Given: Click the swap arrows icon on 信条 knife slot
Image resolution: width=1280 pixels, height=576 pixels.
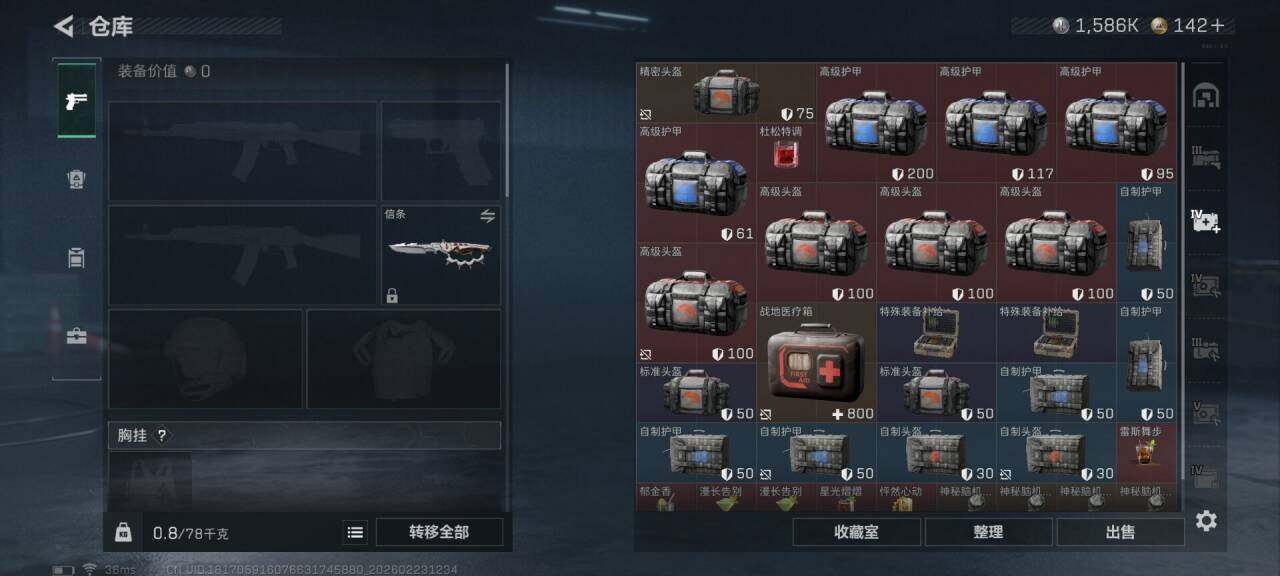Looking at the screenshot, I should tap(488, 216).
